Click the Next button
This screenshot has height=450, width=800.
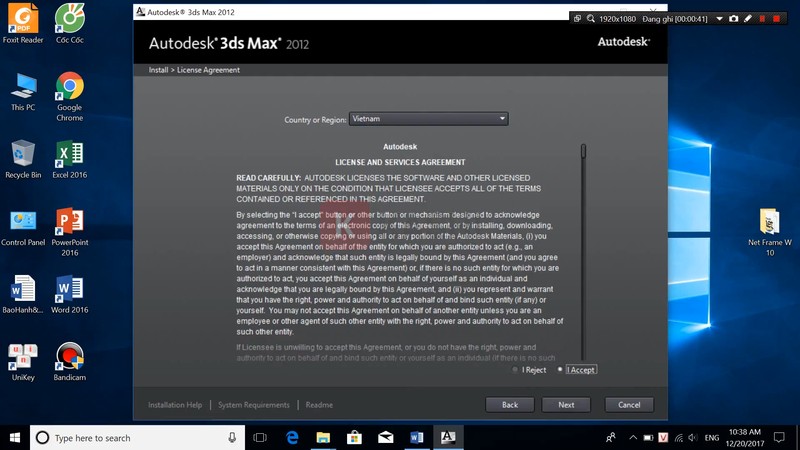click(566, 405)
